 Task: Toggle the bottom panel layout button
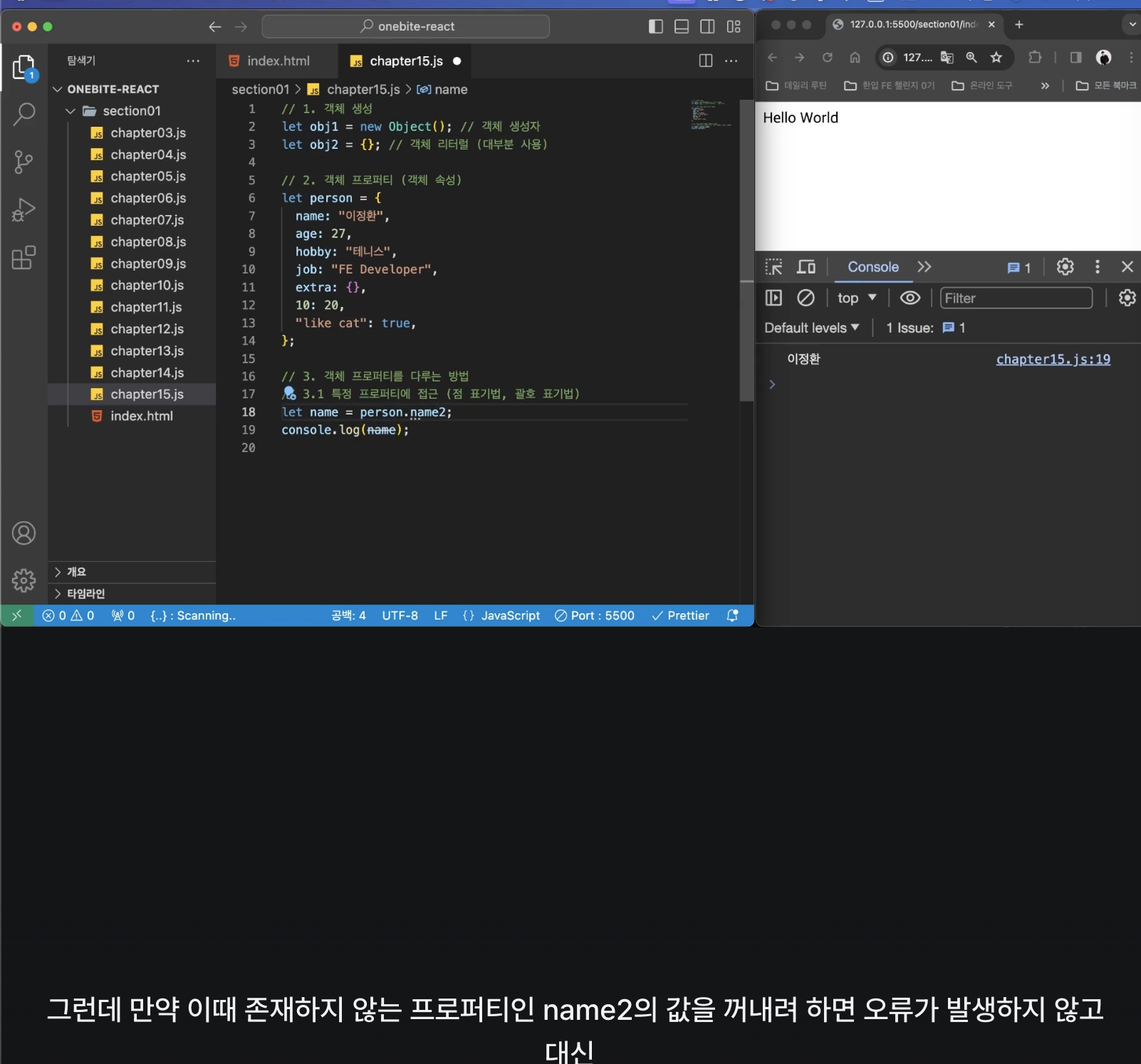pyautogui.click(x=682, y=26)
